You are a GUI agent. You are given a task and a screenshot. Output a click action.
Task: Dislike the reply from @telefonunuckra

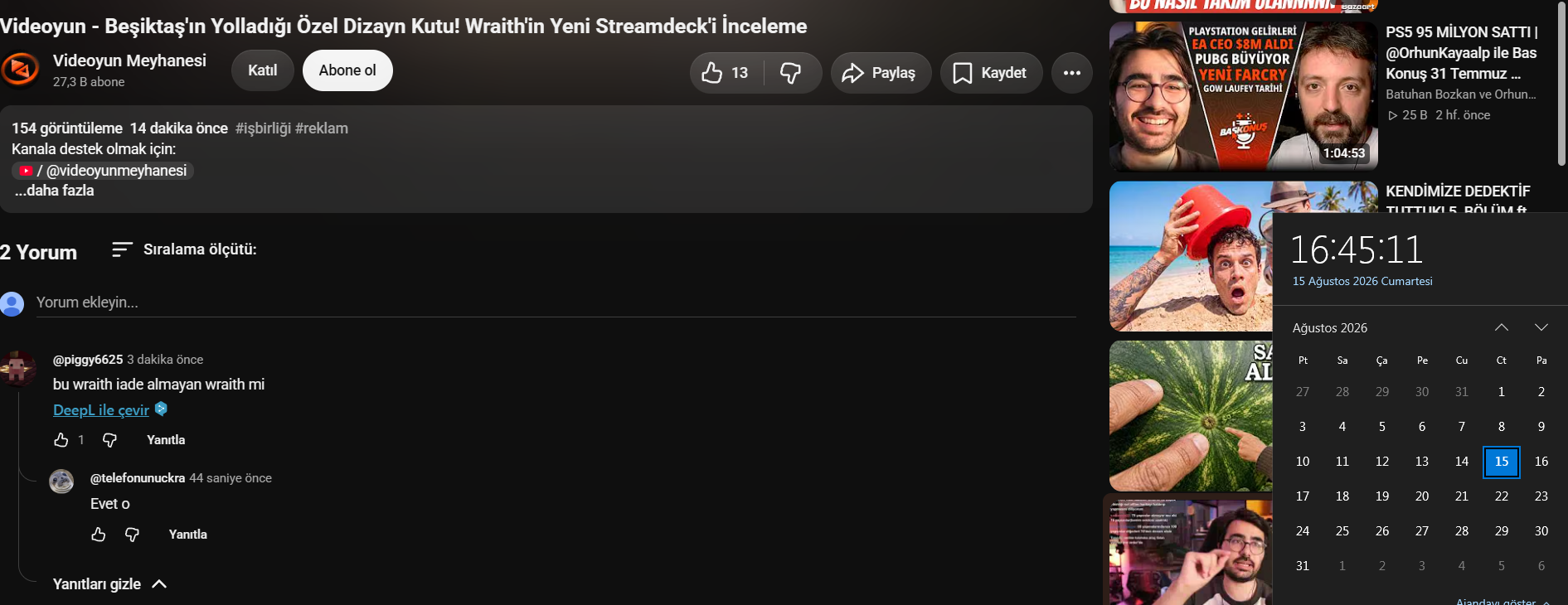pos(132,535)
